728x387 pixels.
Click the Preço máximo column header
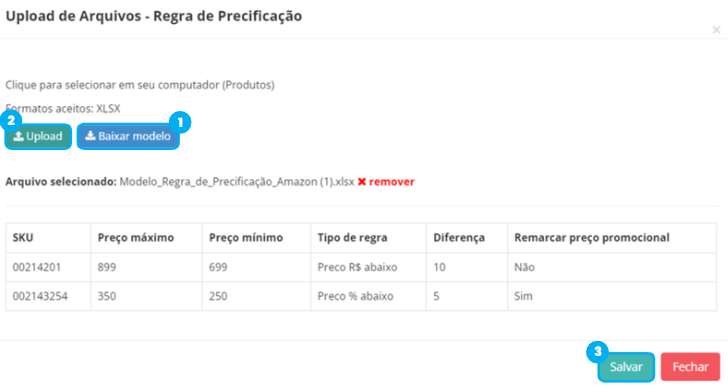click(x=136, y=238)
